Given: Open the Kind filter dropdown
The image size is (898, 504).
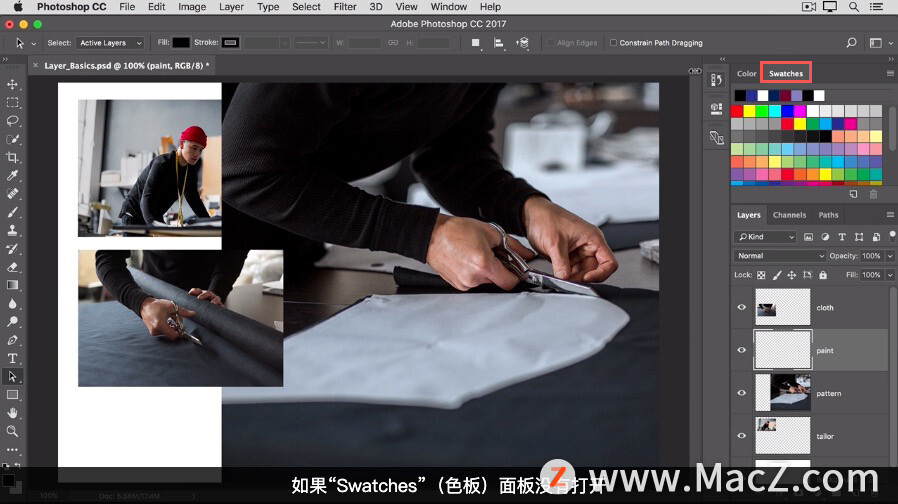Looking at the screenshot, I should pos(765,237).
